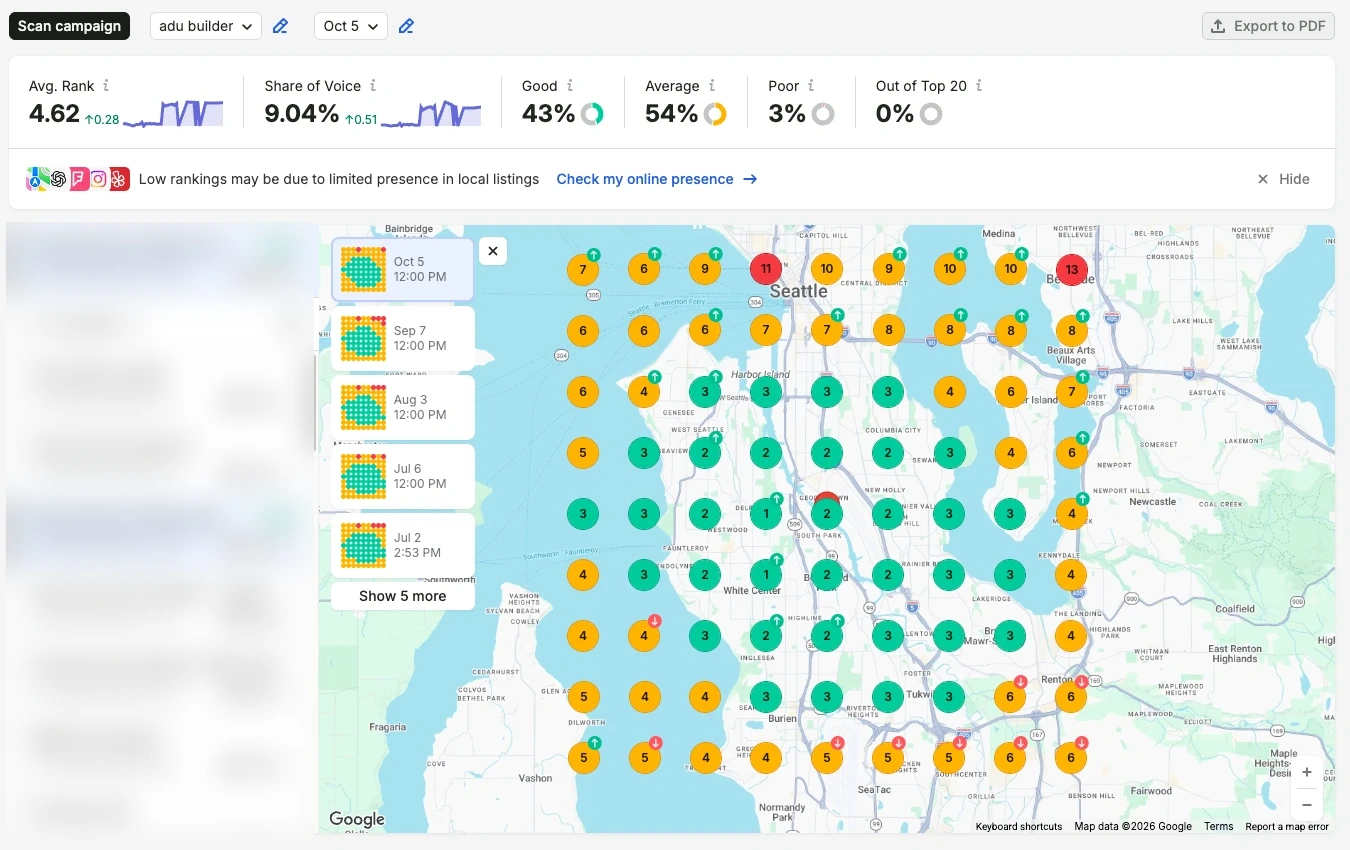Select the Scan campaign tab
This screenshot has width=1350, height=850.
69,26
